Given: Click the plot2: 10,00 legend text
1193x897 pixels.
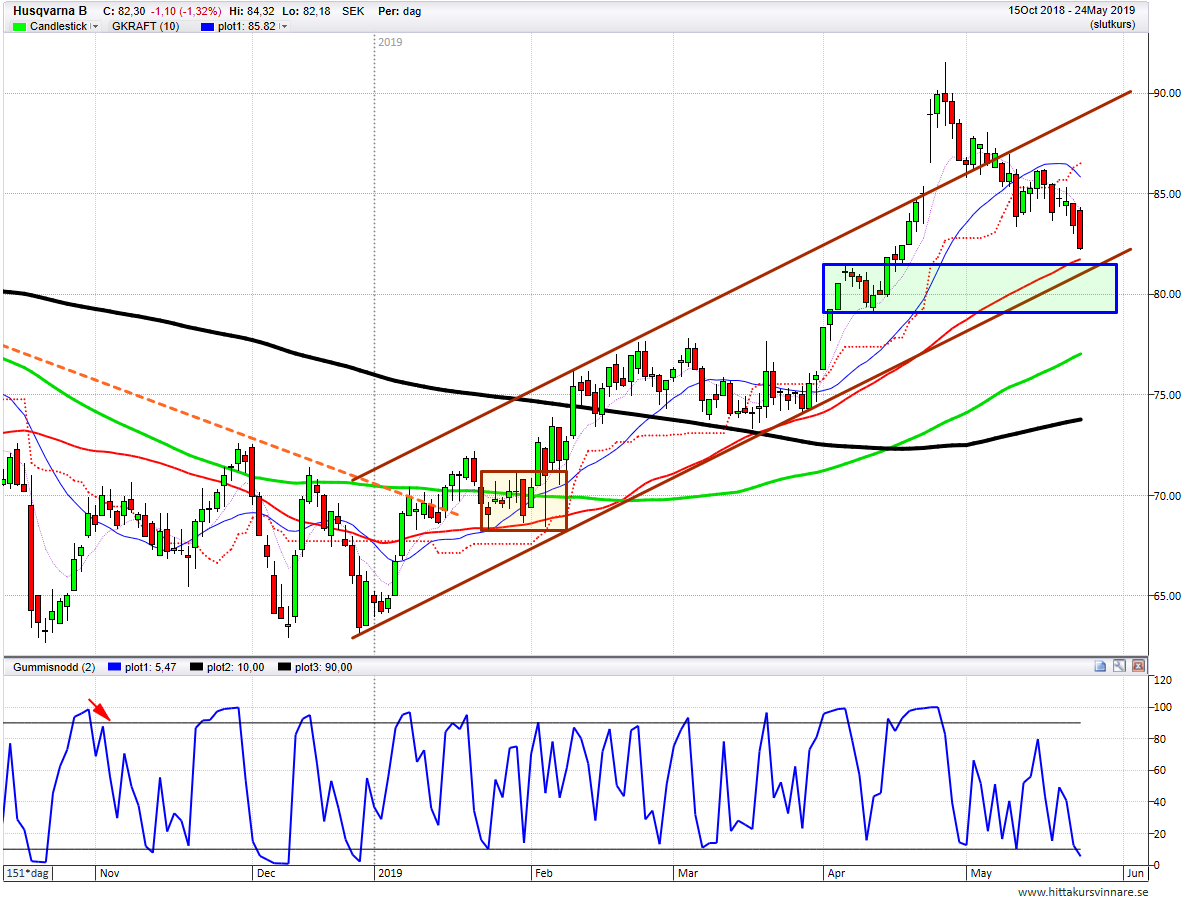Looking at the screenshot, I should pos(235,667).
